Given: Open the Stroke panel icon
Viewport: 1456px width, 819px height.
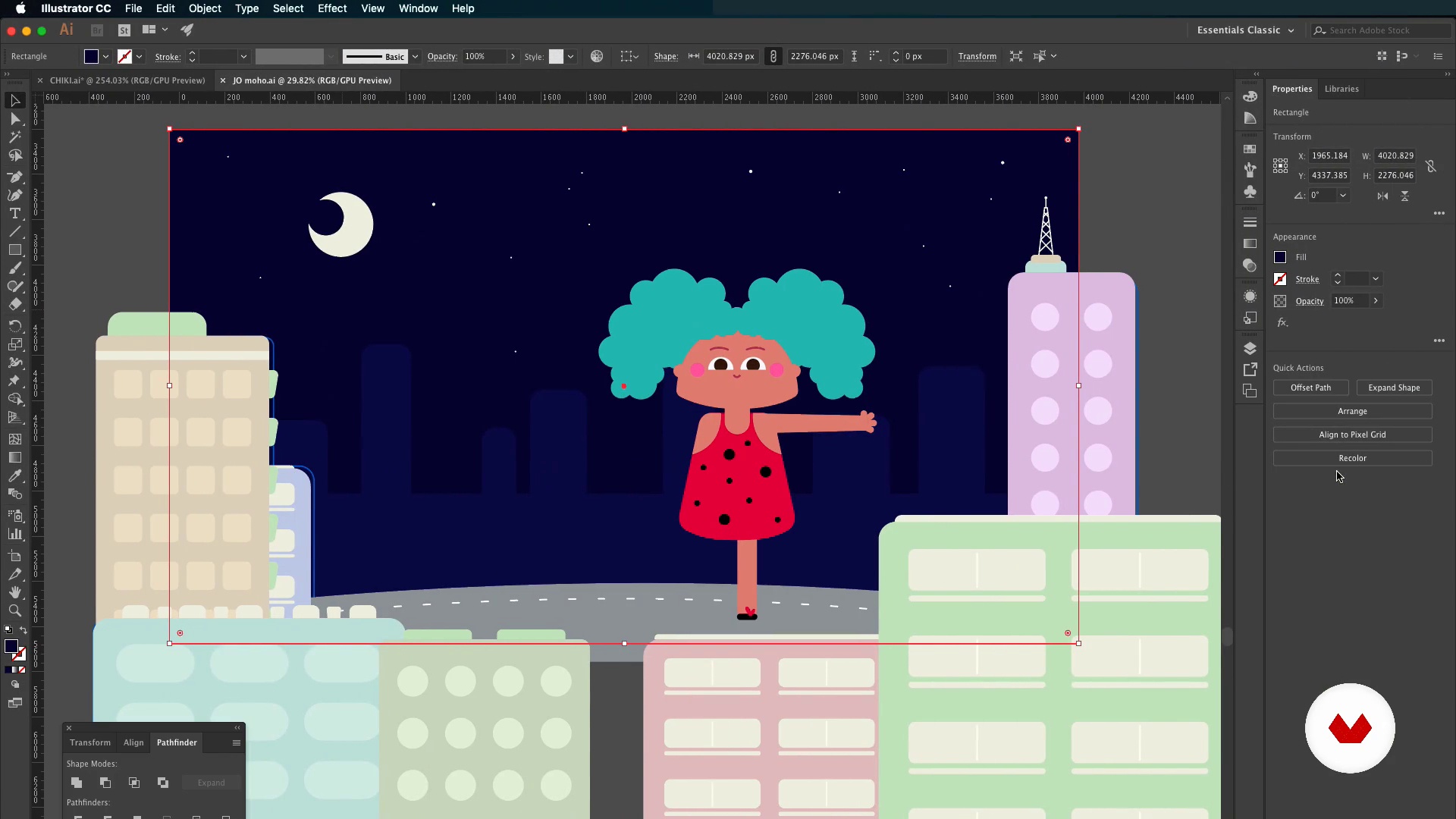Looking at the screenshot, I should click(1250, 222).
